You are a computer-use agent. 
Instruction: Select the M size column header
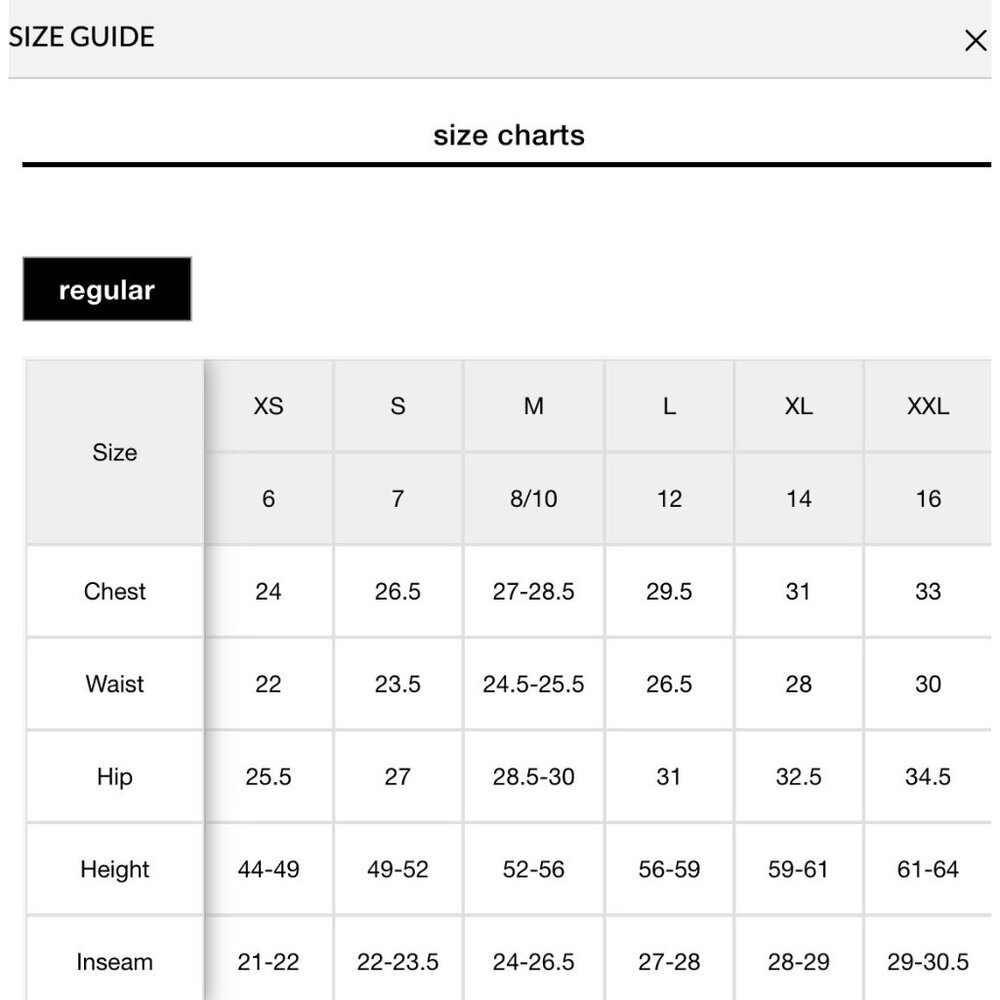point(533,406)
